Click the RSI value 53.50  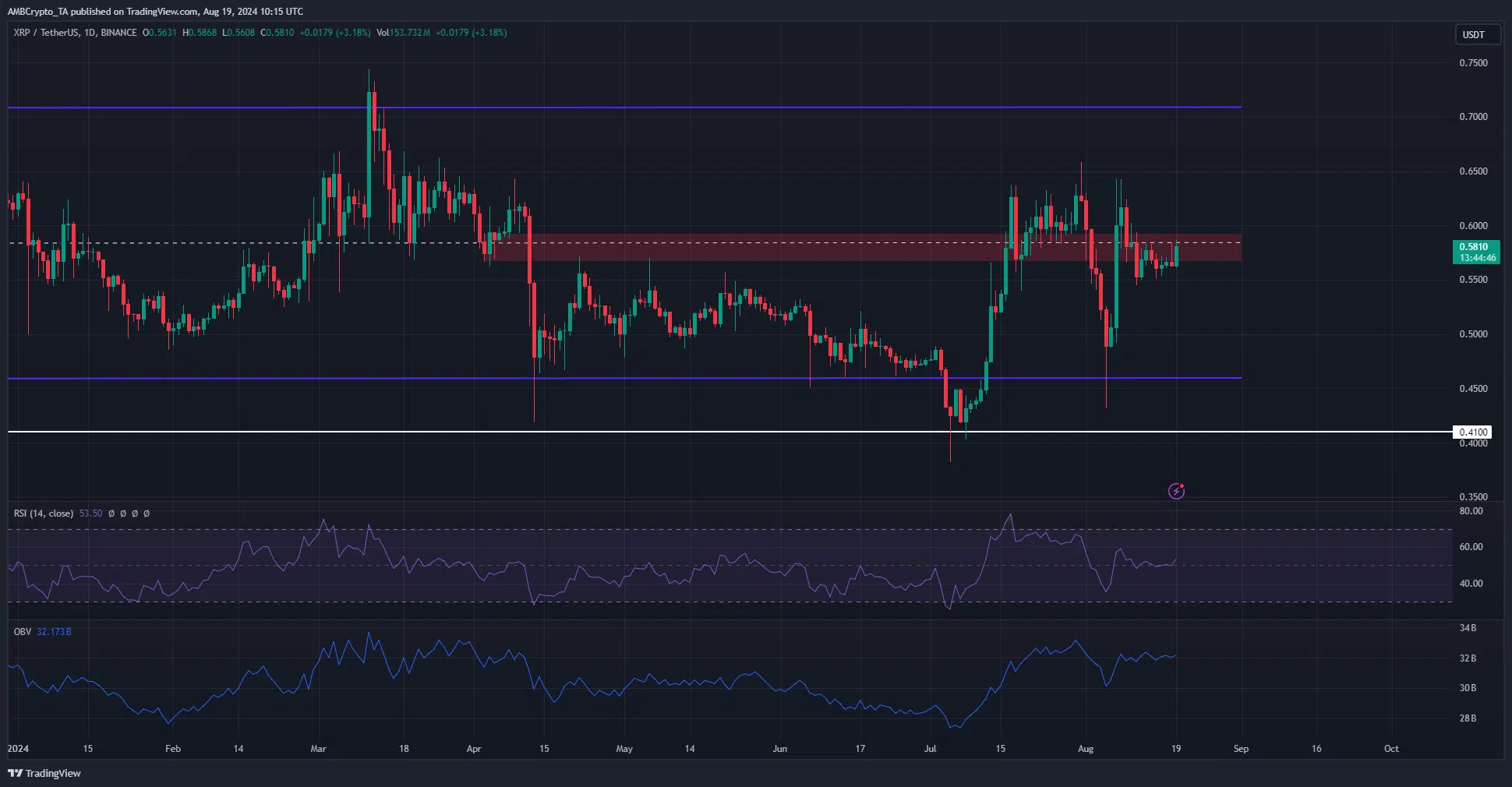tap(90, 513)
